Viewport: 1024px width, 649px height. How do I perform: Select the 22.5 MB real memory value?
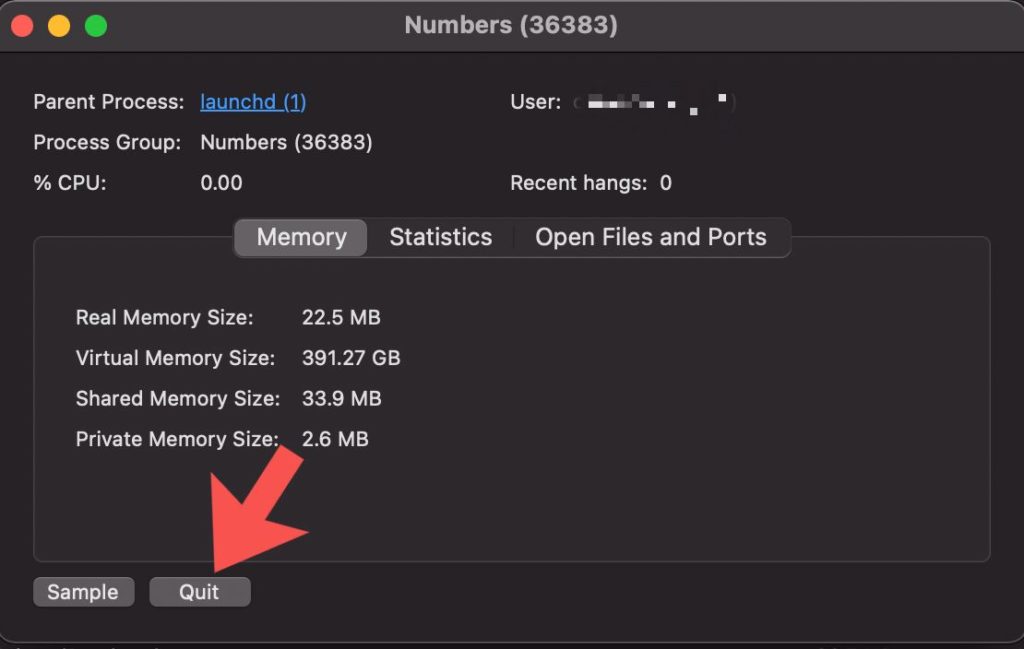click(341, 317)
